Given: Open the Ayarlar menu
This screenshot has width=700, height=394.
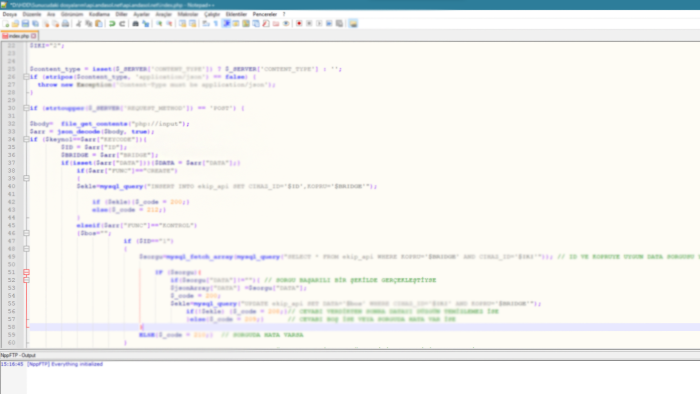Looking at the screenshot, I should point(142,14).
